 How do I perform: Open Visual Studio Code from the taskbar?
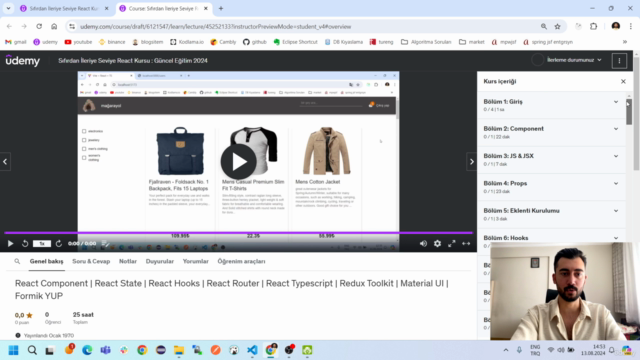(x=252, y=350)
